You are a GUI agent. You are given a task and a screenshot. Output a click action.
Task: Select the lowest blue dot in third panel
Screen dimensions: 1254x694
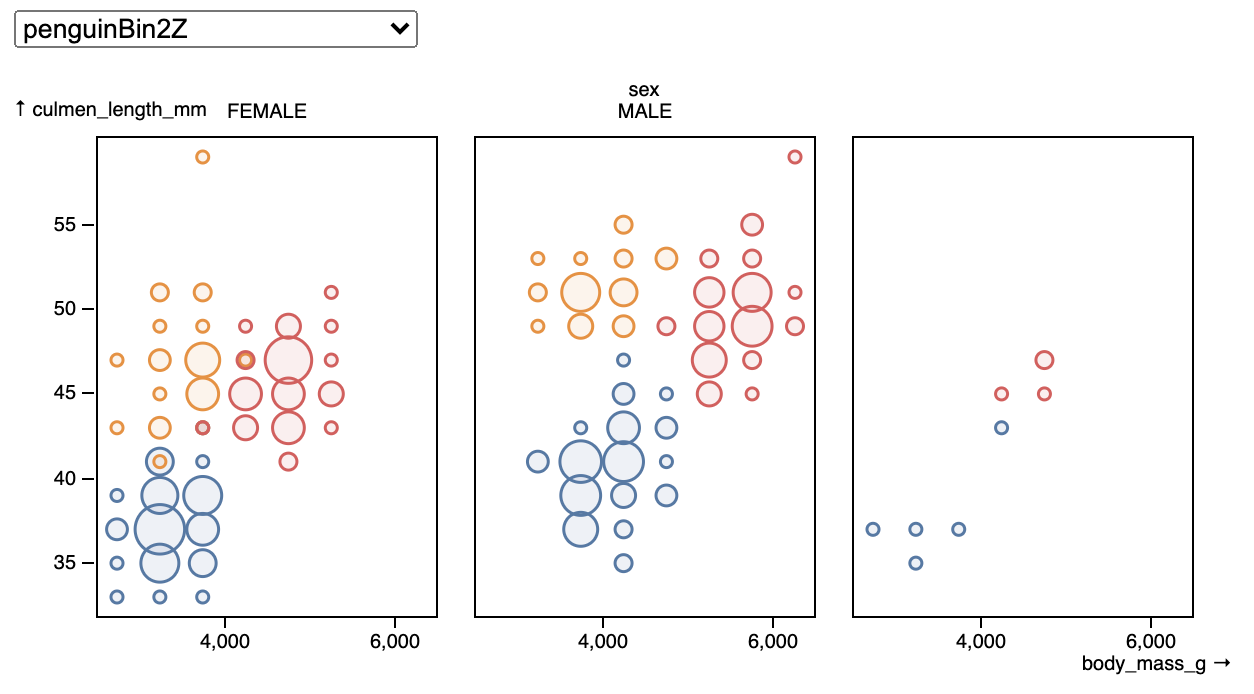(915, 563)
